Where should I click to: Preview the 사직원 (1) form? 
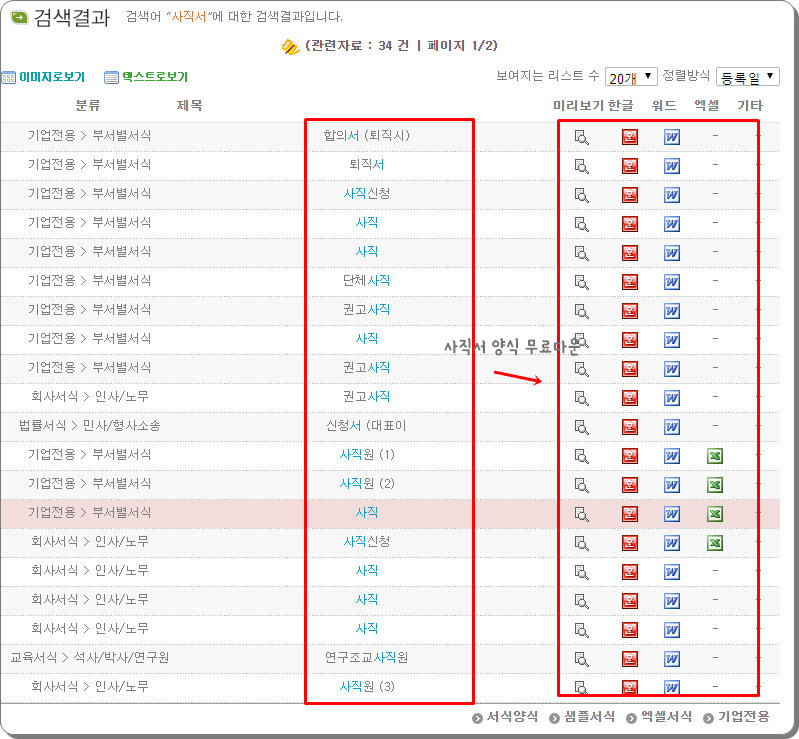(581, 456)
